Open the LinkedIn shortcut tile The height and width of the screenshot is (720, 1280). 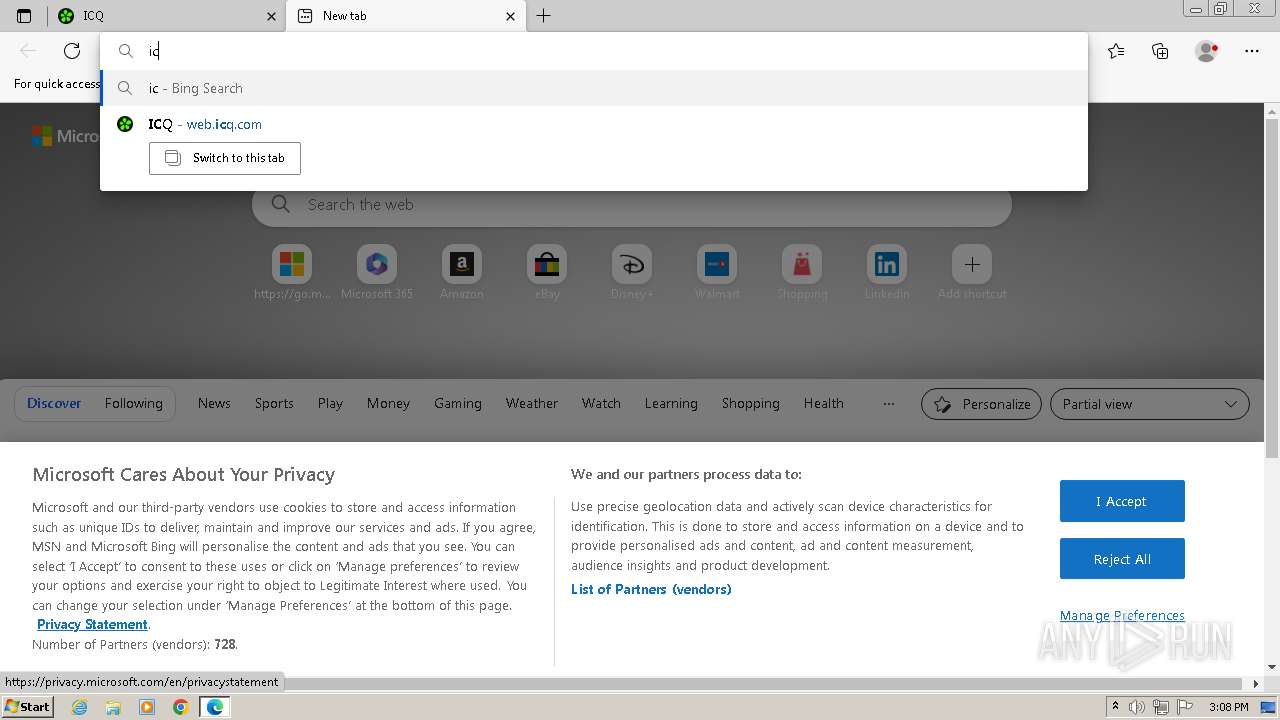click(x=887, y=272)
